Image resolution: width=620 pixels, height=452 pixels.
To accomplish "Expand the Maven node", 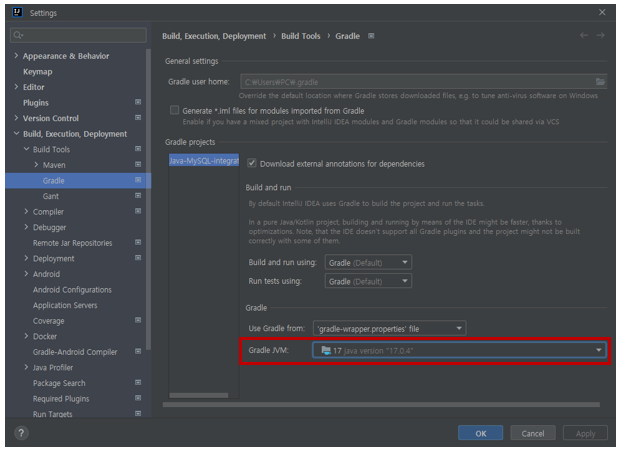I will pos(36,165).
